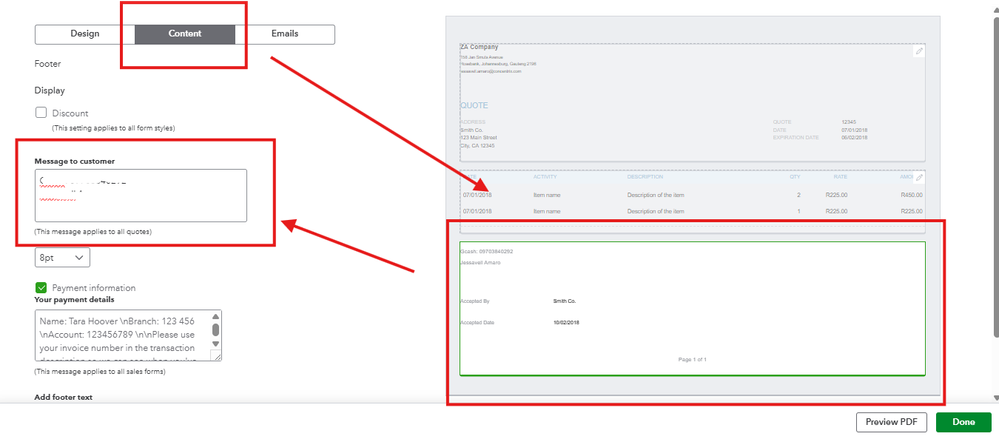Uncheck the Payment information checkbox
Screen dimensions: 999x437
[x=41, y=288]
